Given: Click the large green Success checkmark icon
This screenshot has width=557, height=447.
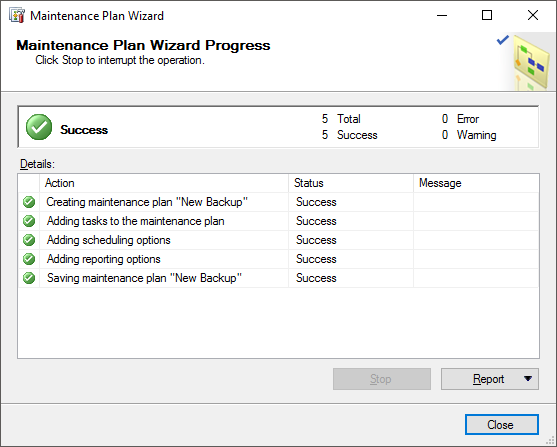Looking at the screenshot, I should pos(39,127).
